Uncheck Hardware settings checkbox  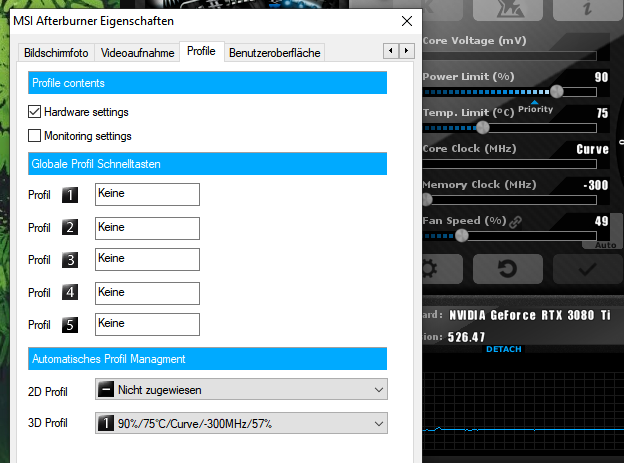point(35,112)
